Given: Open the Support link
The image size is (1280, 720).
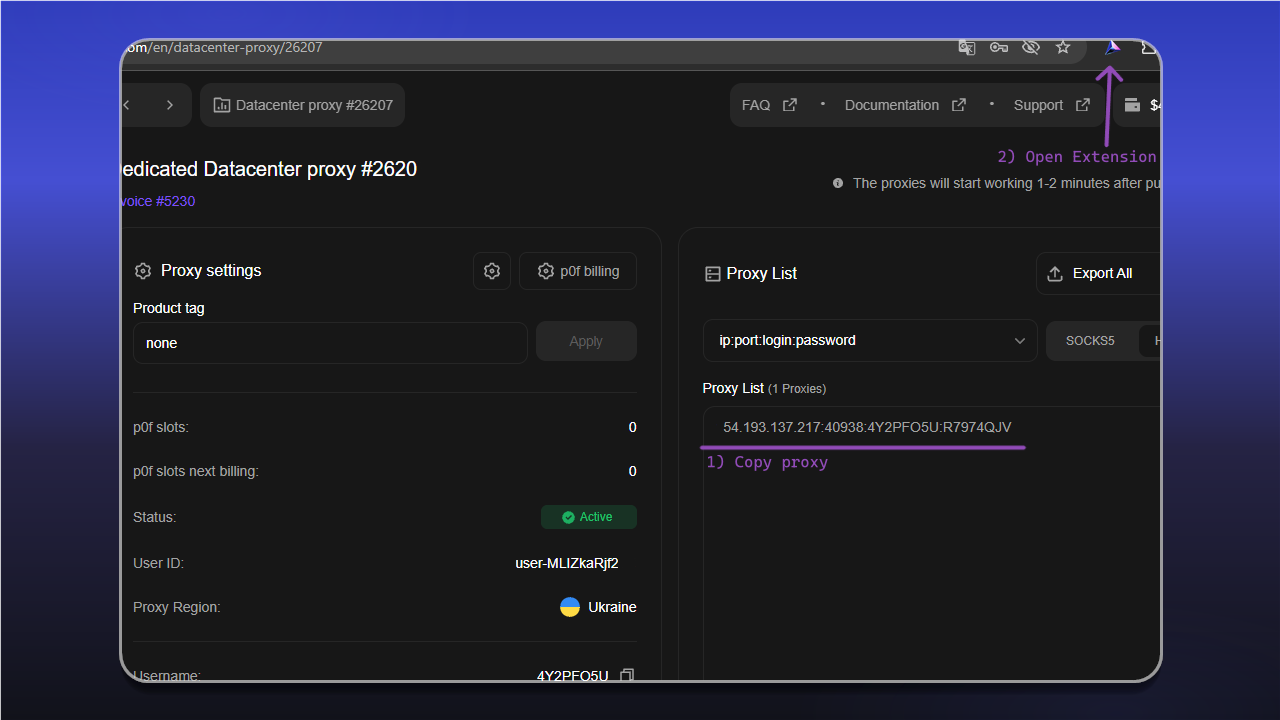Looking at the screenshot, I should pos(1052,105).
